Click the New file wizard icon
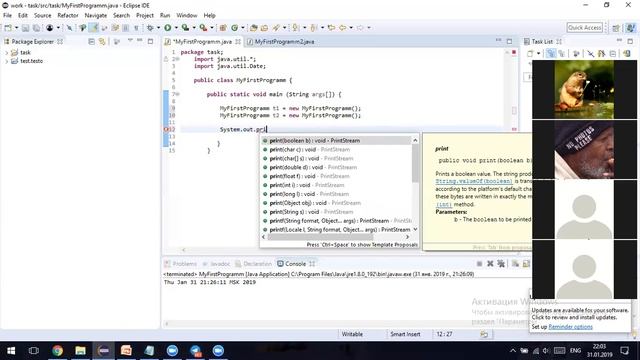This screenshot has width=640, height=360. (8, 28)
